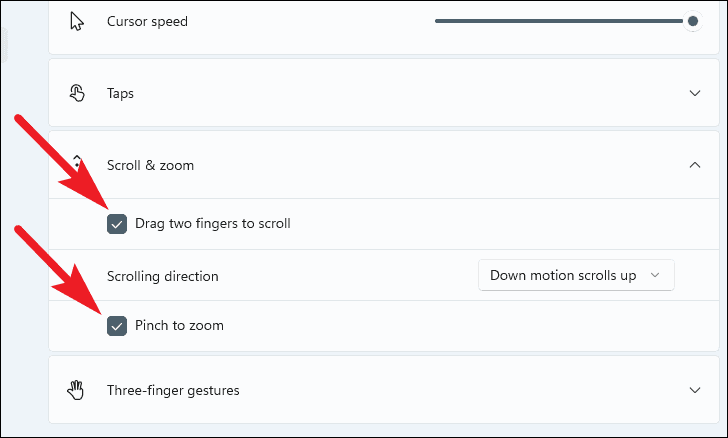Click the cursor pointer icon beside Cursor speed
Screen dimensions: 728x438
[77, 21]
